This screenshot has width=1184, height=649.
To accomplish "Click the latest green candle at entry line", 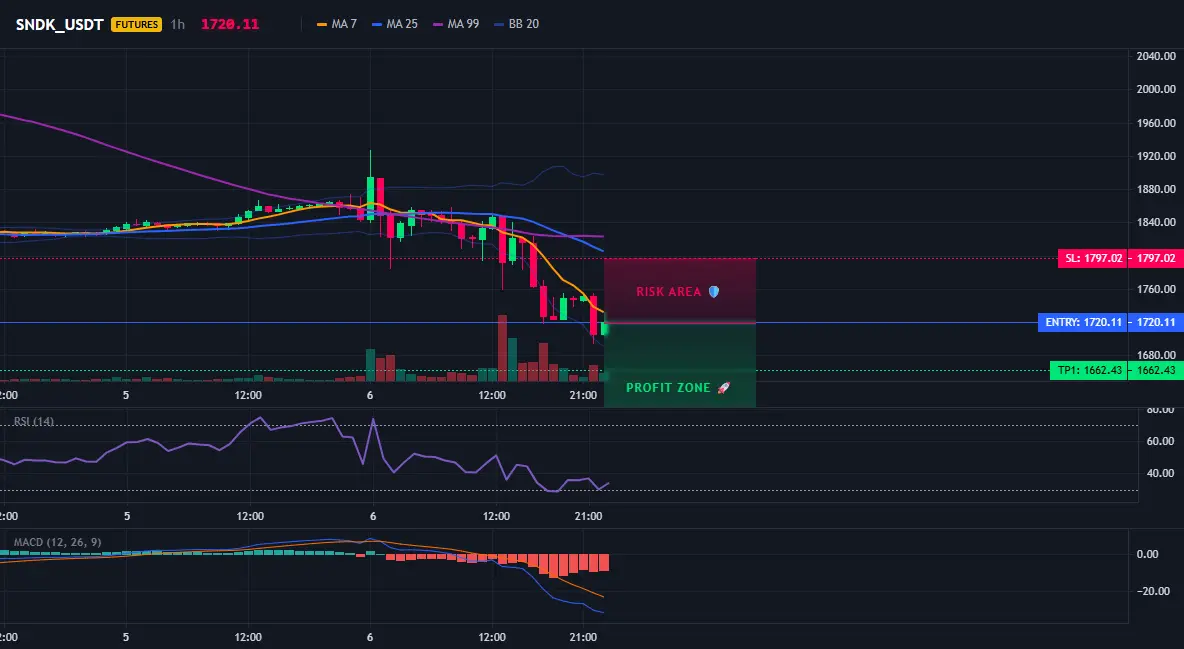I will [x=604, y=328].
